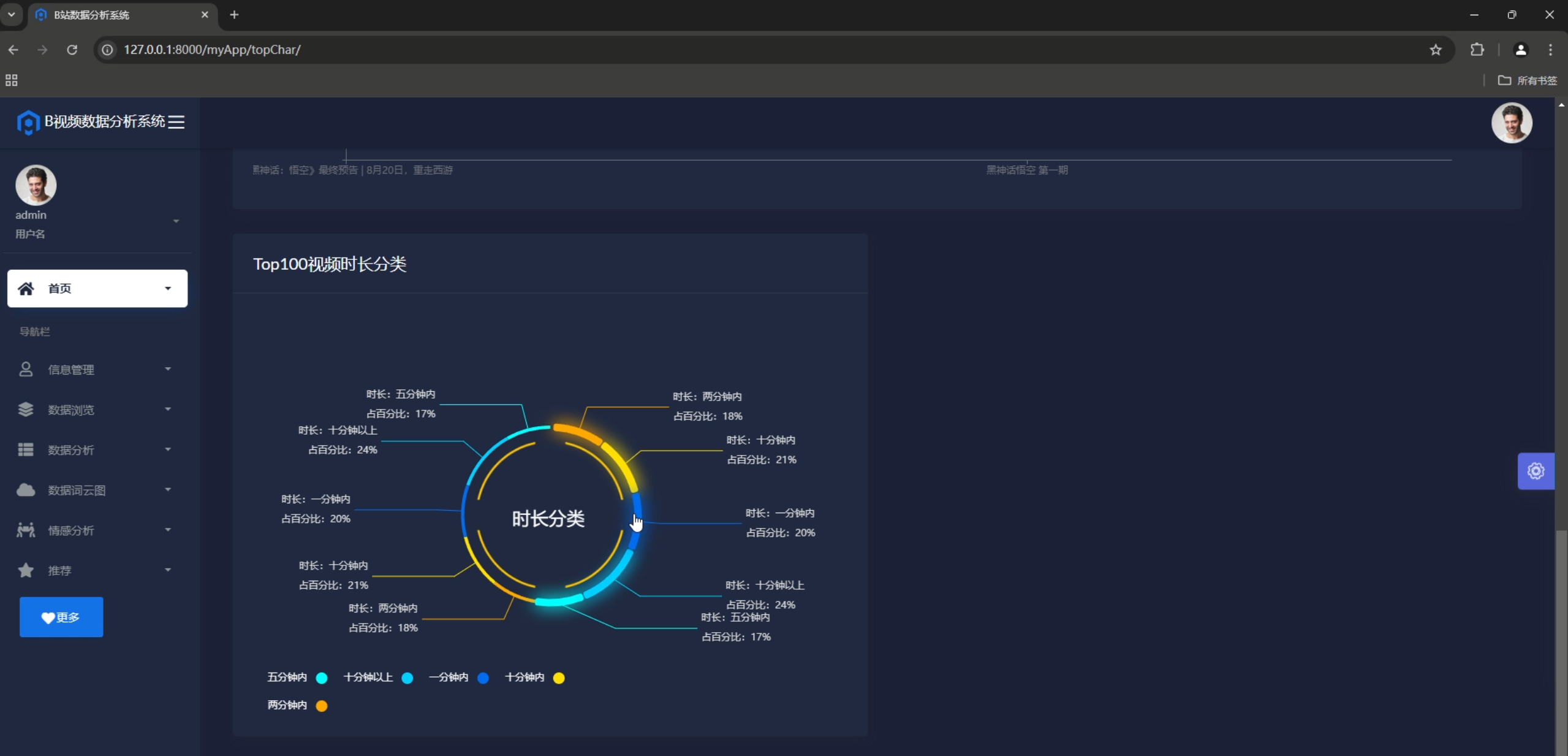
Task: Open the admin user dropdown arrow
Action: coord(176,221)
